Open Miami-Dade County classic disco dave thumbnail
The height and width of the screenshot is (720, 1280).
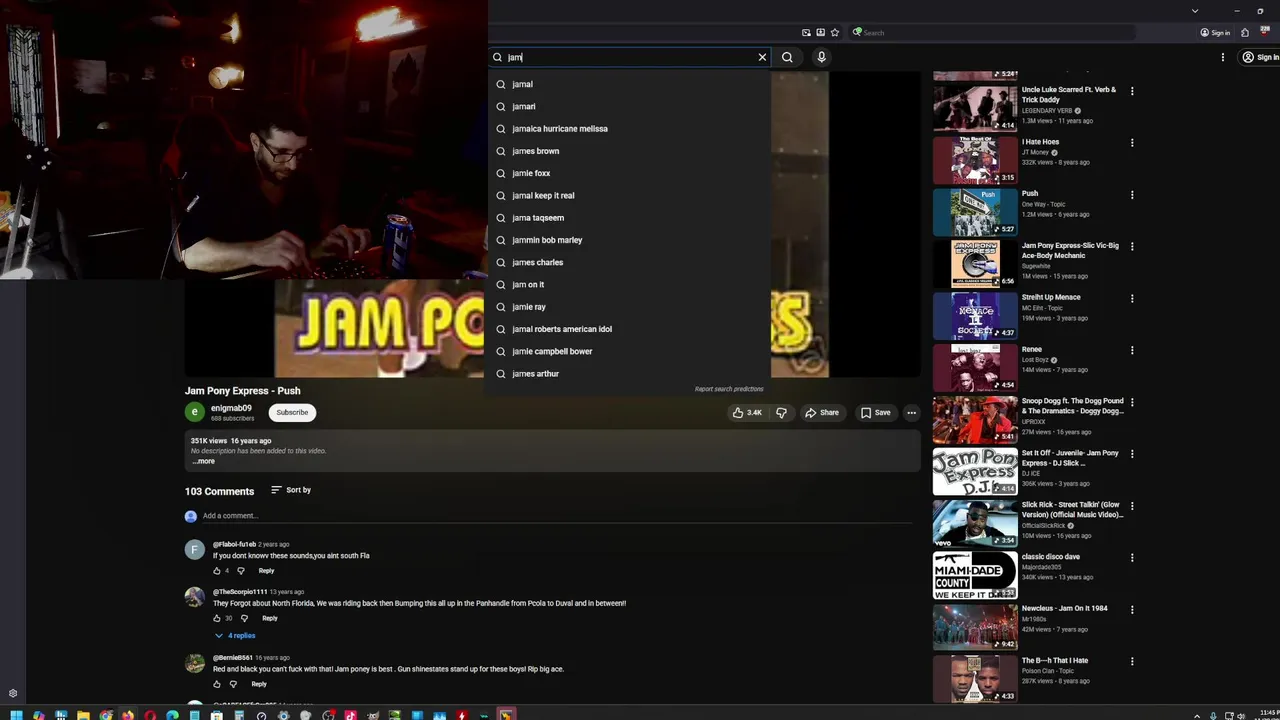click(975, 576)
